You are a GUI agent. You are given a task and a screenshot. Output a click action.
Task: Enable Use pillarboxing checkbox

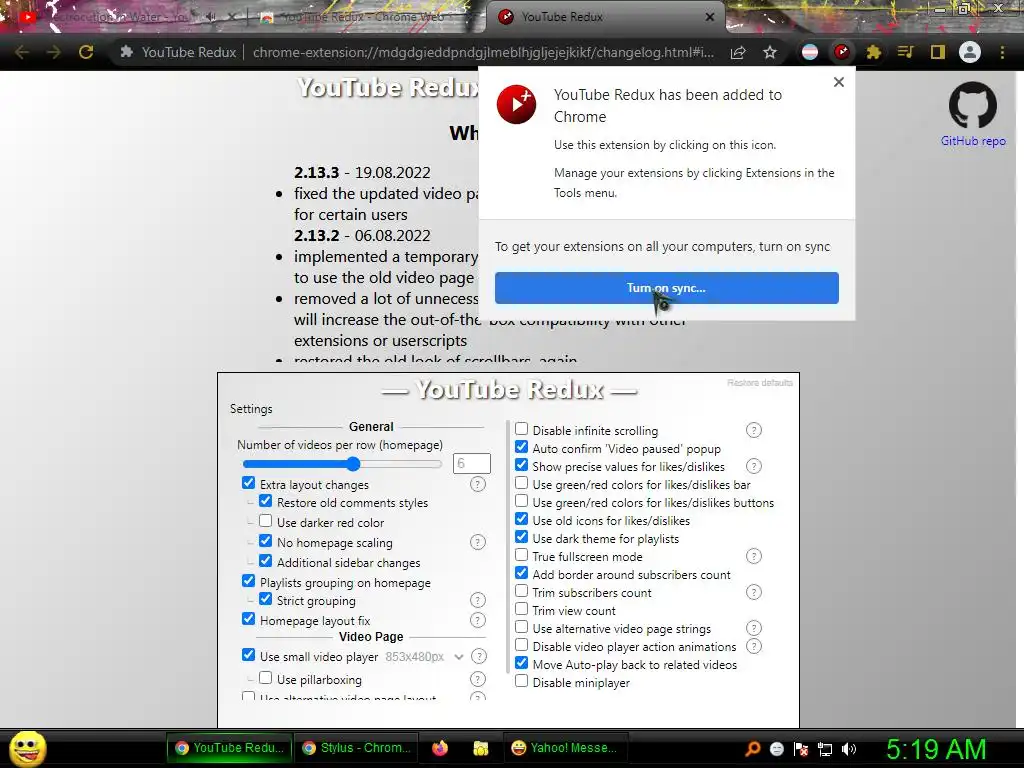[265, 678]
